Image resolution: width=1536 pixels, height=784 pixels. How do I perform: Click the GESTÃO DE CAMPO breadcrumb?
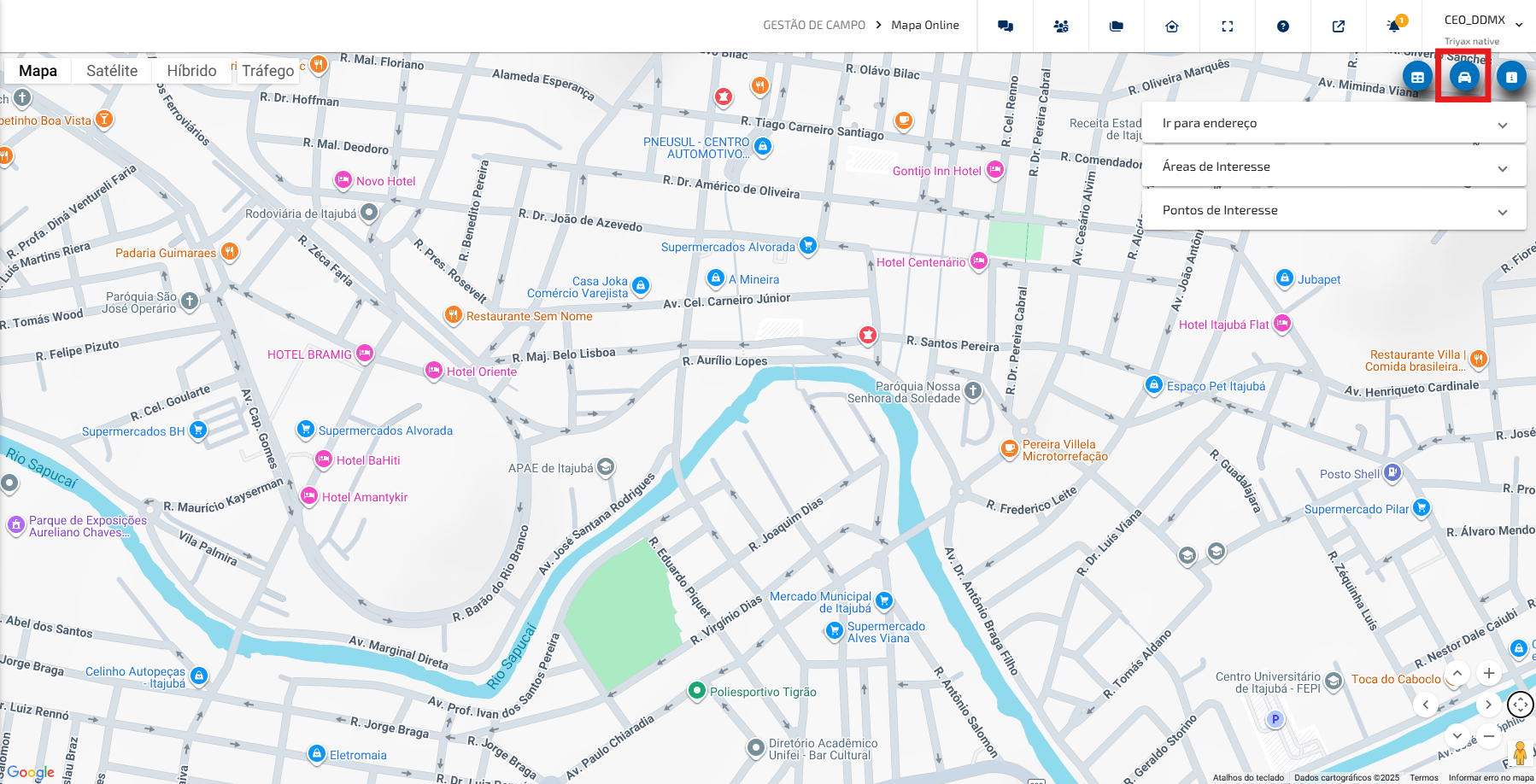[814, 26]
